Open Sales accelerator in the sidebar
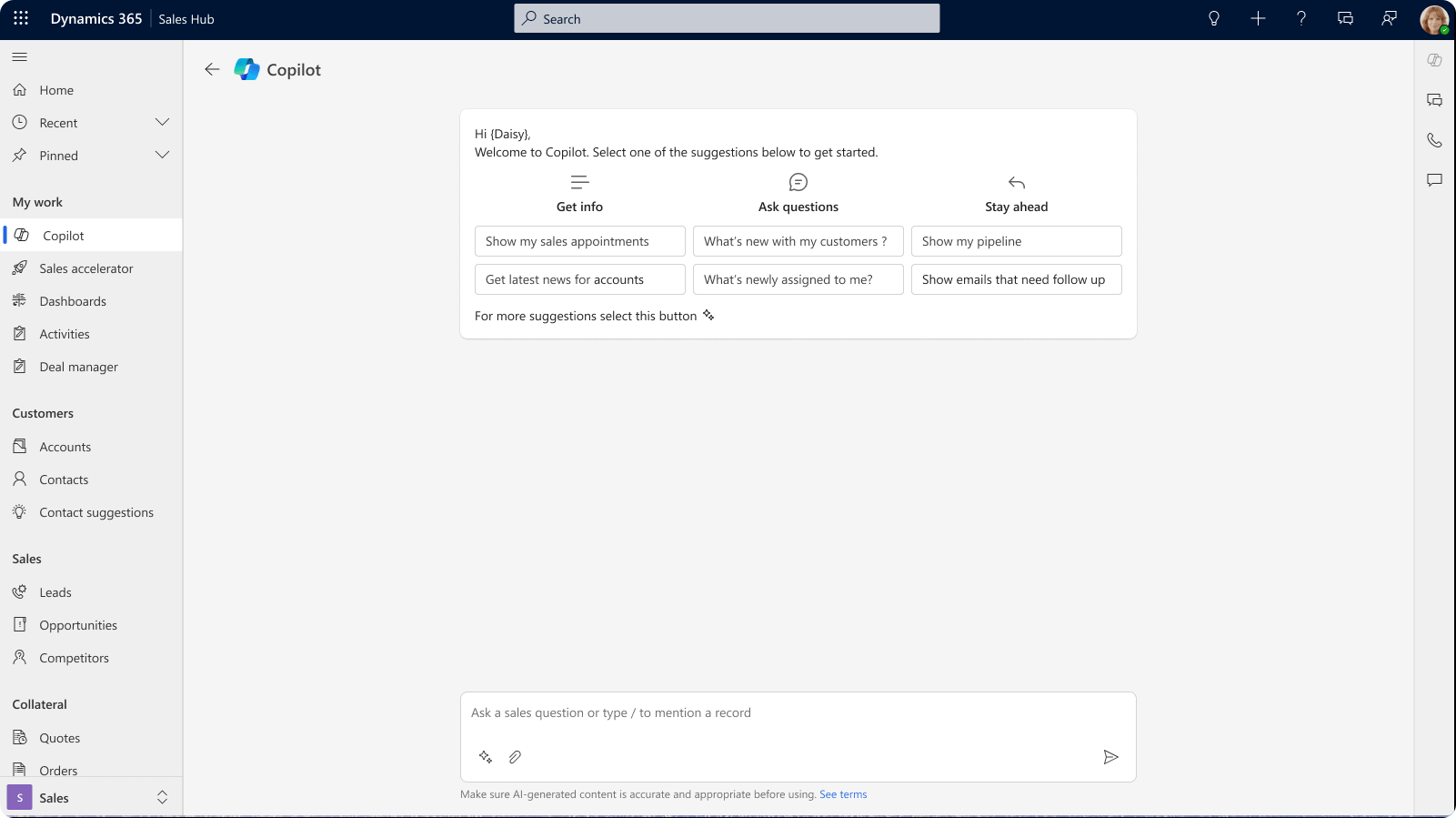This screenshot has height=818, width=1456. coord(86,268)
